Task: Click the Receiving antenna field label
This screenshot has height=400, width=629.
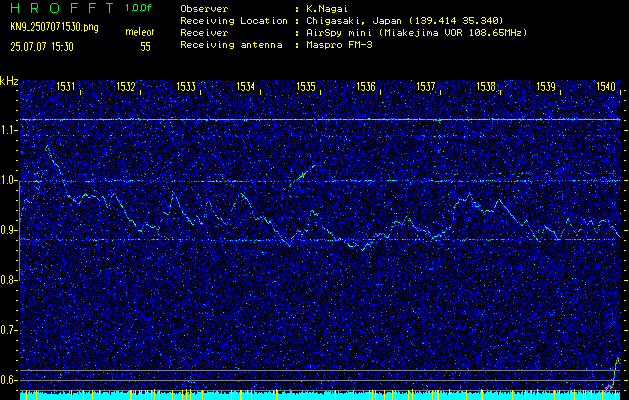Action: coord(231,45)
